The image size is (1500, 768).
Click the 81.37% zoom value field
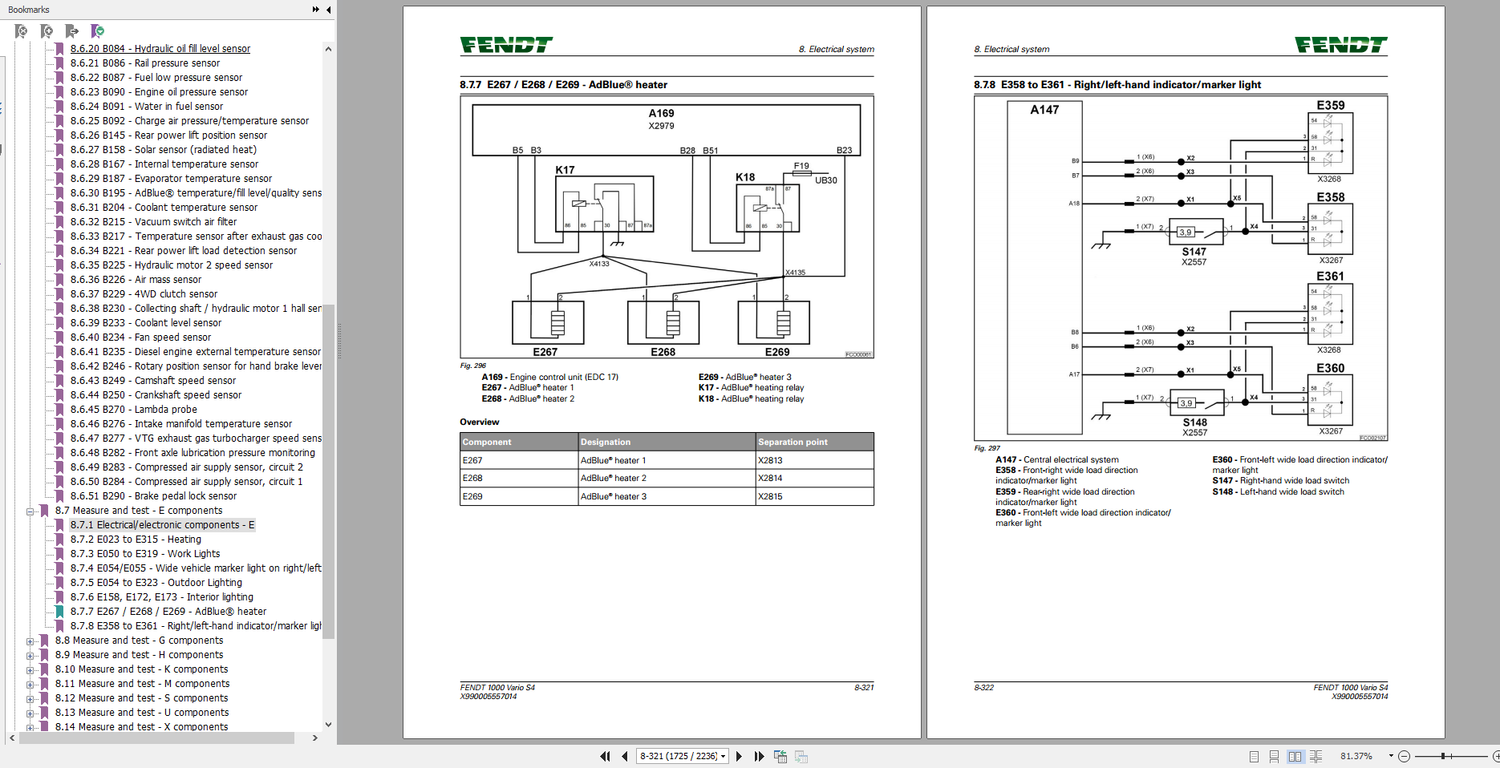point(1356,756)
